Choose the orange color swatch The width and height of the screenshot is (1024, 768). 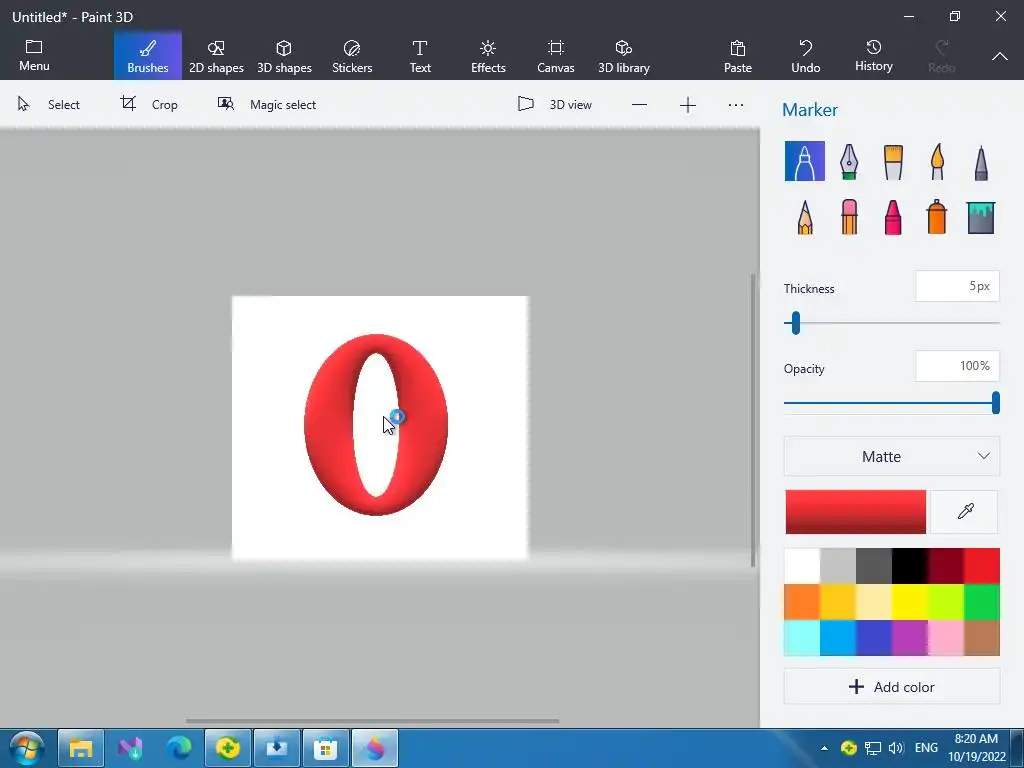click(x=802, y=602)
